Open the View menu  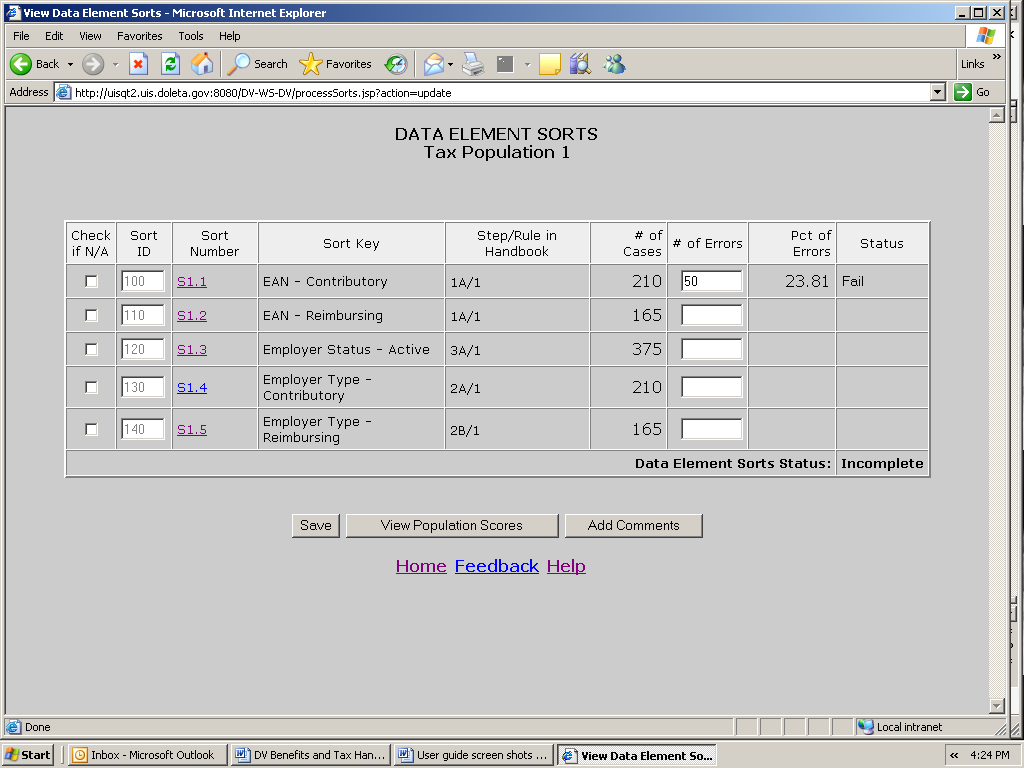pyautogui.click(x=90, y=36)
